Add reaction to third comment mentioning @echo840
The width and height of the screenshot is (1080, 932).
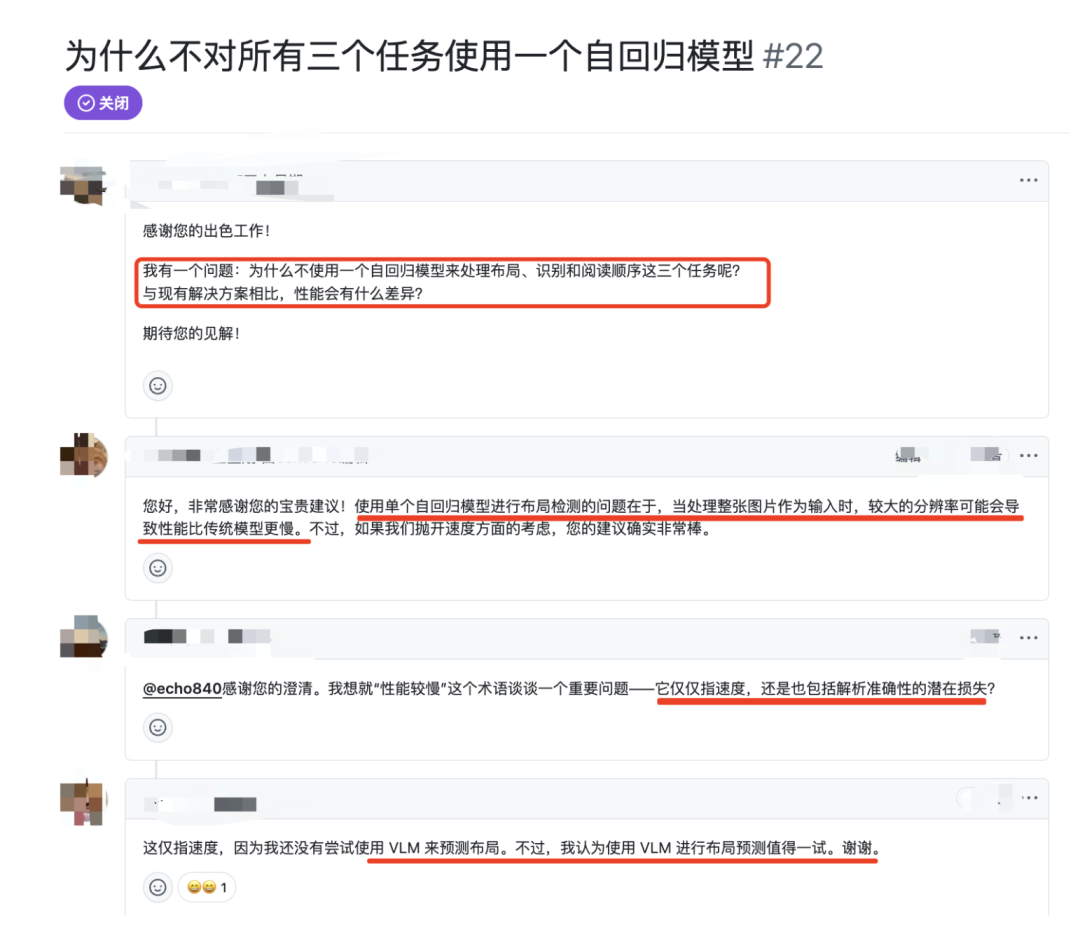[158, 727]
